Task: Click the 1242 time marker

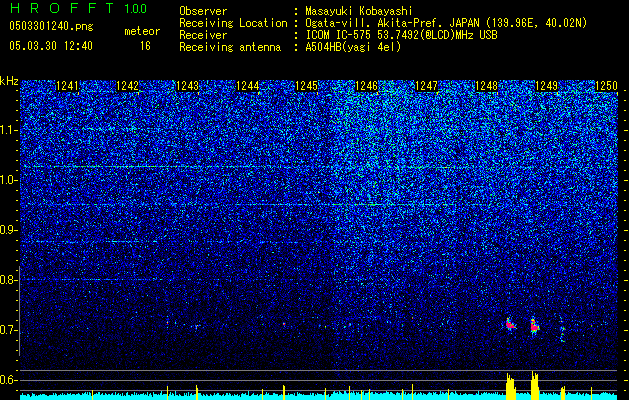Action: pyautogui.click(x=127, y=86)
